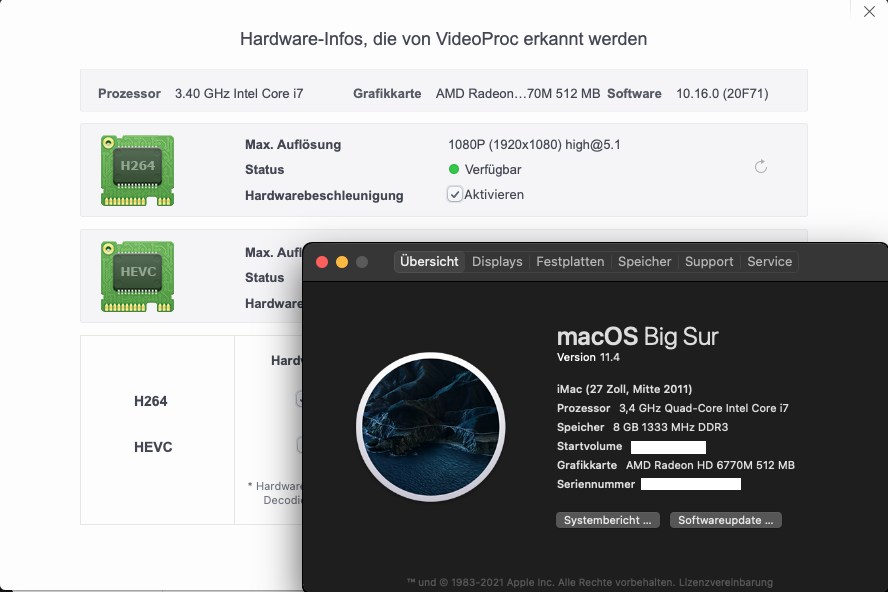
Task: Click the 'macOS Big Sur' title
Action: tap(638, 337)
